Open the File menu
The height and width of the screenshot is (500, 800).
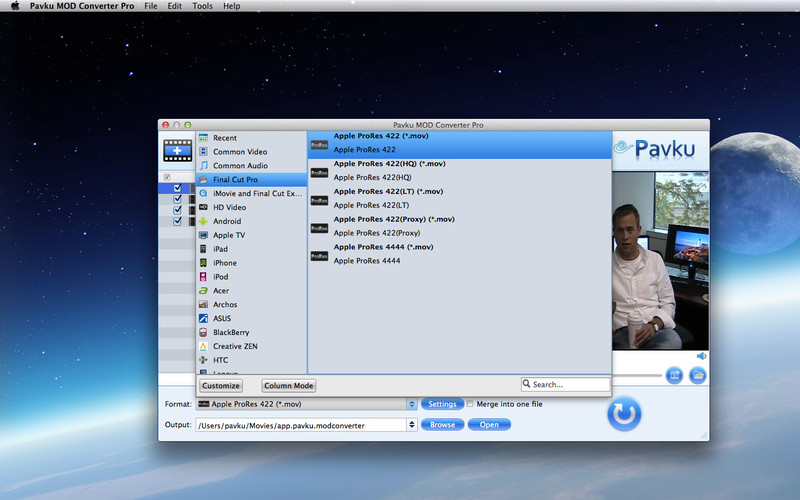(x=151, y=6)
